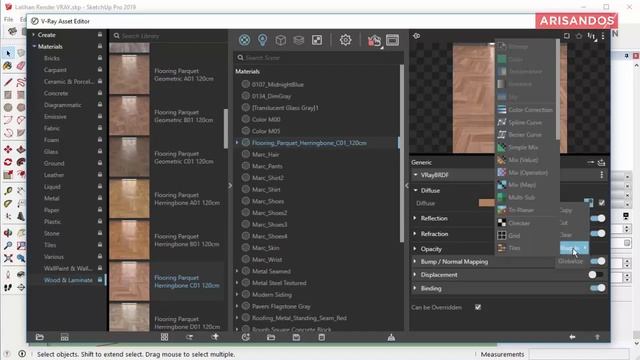
Task: Click the preview render eye icon
Action: click(416, 36)
